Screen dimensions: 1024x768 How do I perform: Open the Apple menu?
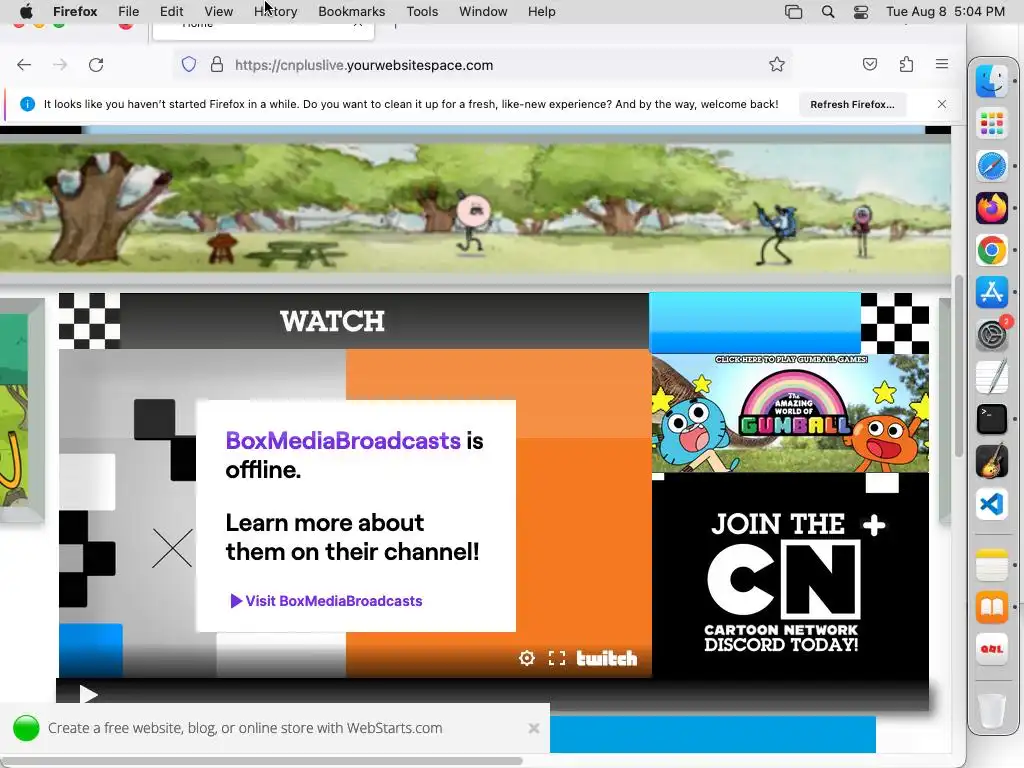25,11
